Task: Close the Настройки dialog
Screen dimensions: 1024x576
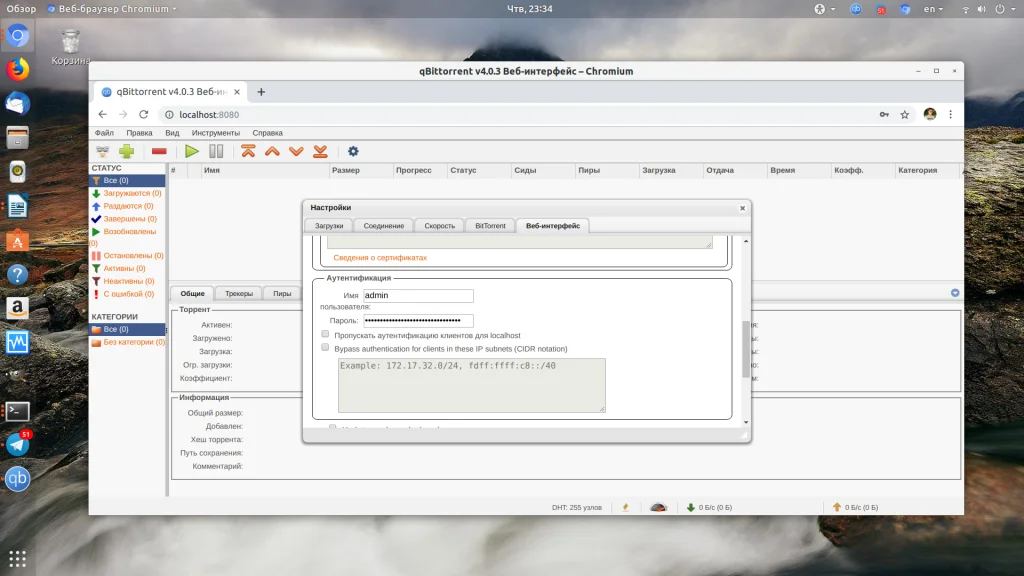Action: [x=743, y=208]
